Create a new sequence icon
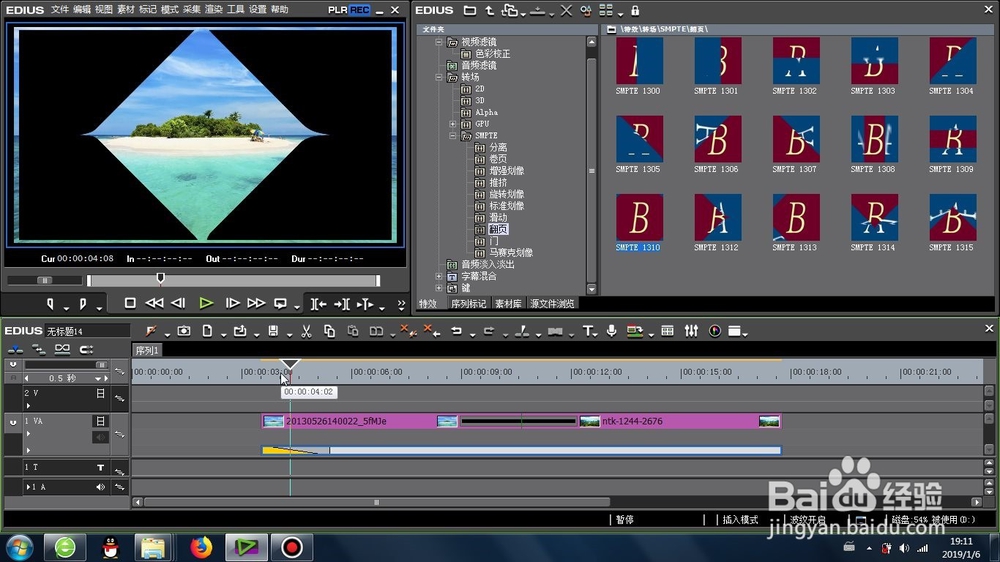The height and width of the screenshot is (562, 1000). (x=207, y=331)
